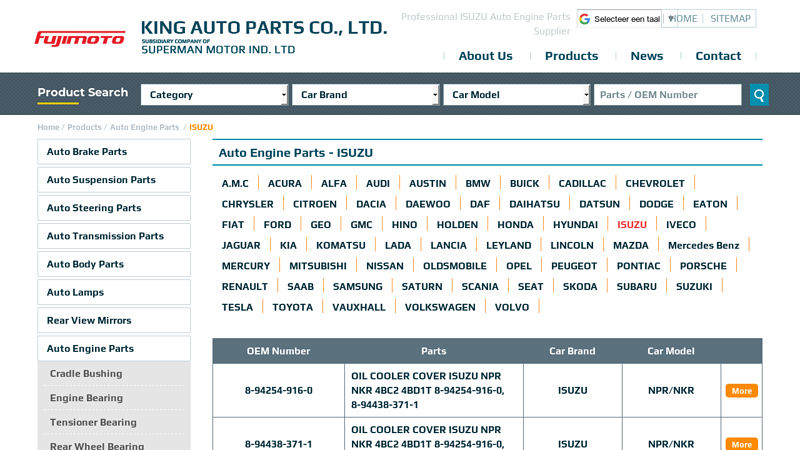The width and height of the screenshot is (800, 450).
Task: Open the News menu
Action: [x=646, y=56]
